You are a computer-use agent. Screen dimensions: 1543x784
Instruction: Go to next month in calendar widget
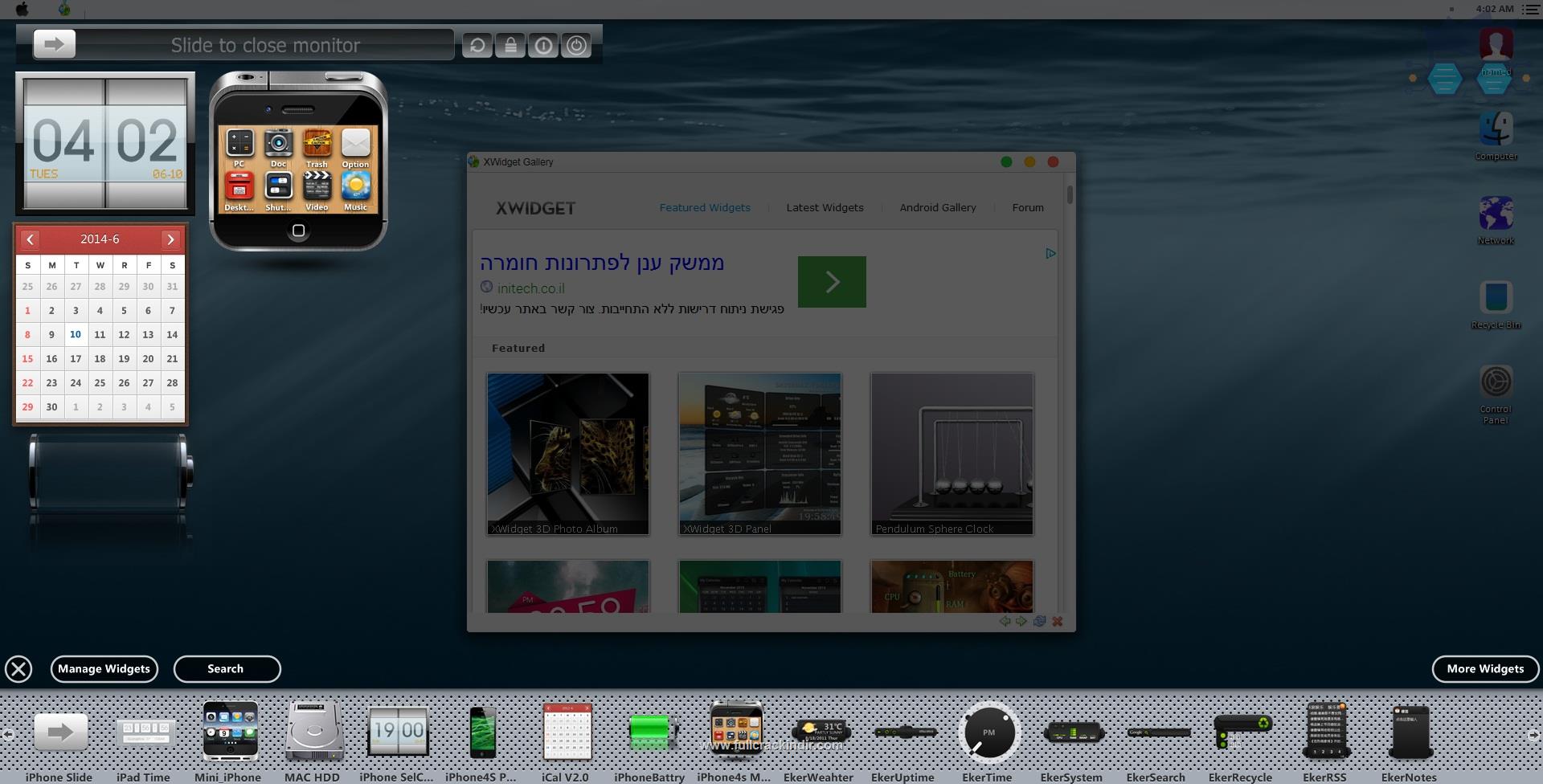tap(170, 239)
